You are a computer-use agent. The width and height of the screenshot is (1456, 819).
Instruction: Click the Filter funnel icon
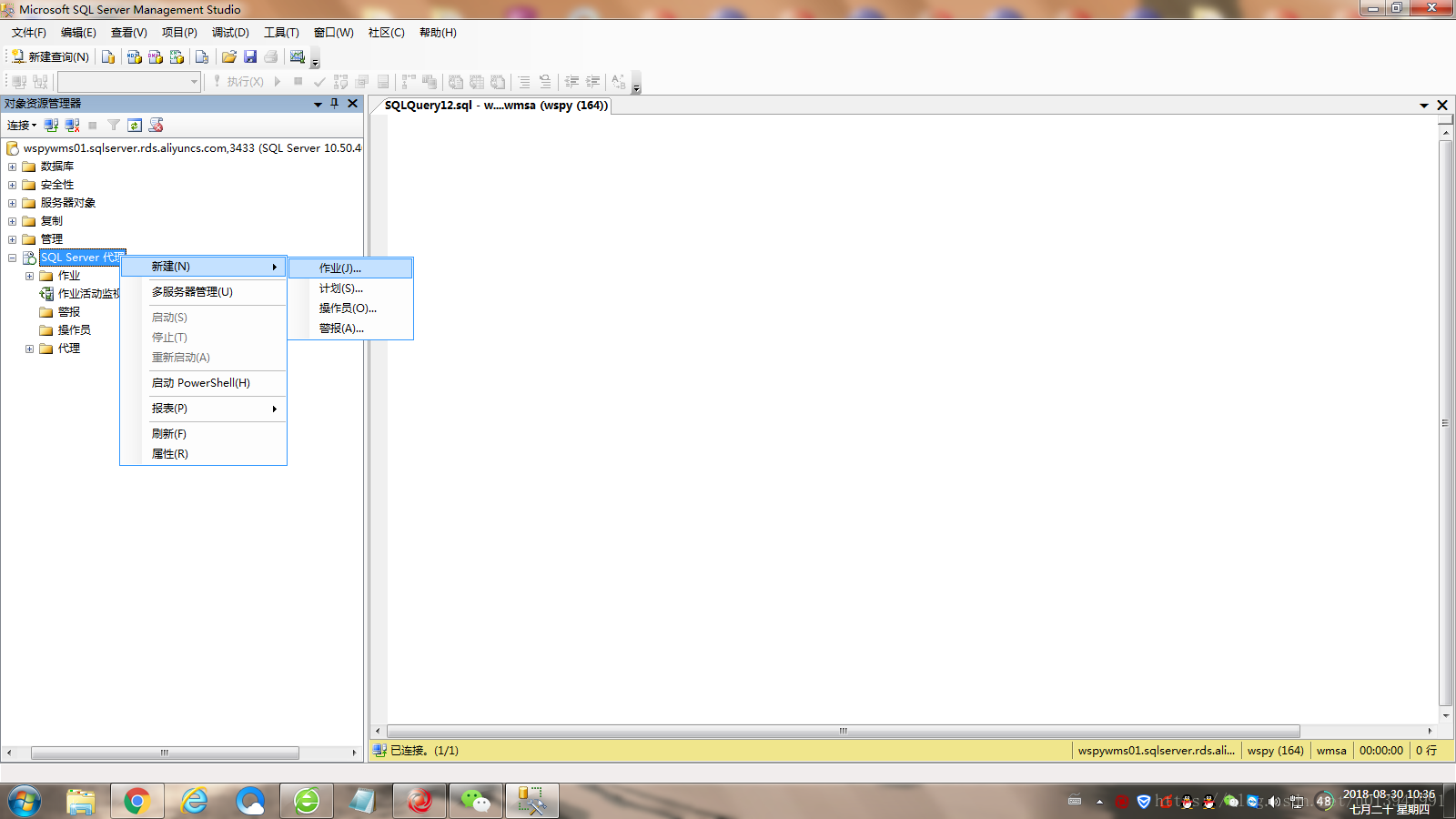coord(114,126)
